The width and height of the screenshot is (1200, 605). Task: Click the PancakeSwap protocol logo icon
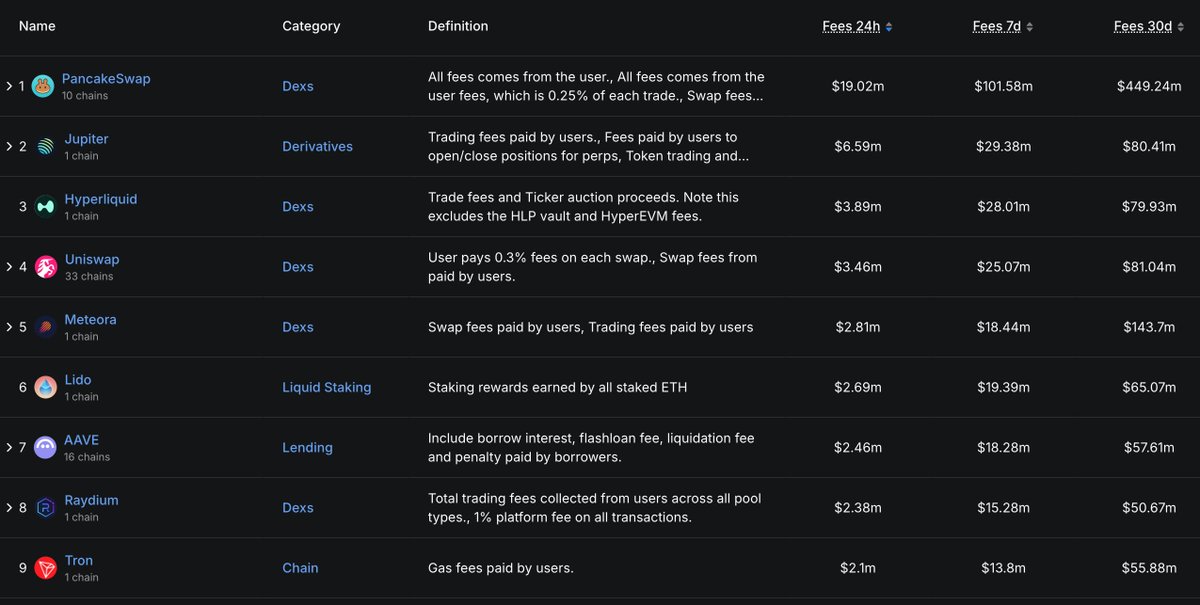pyautogui.click(x=43, y=86)
